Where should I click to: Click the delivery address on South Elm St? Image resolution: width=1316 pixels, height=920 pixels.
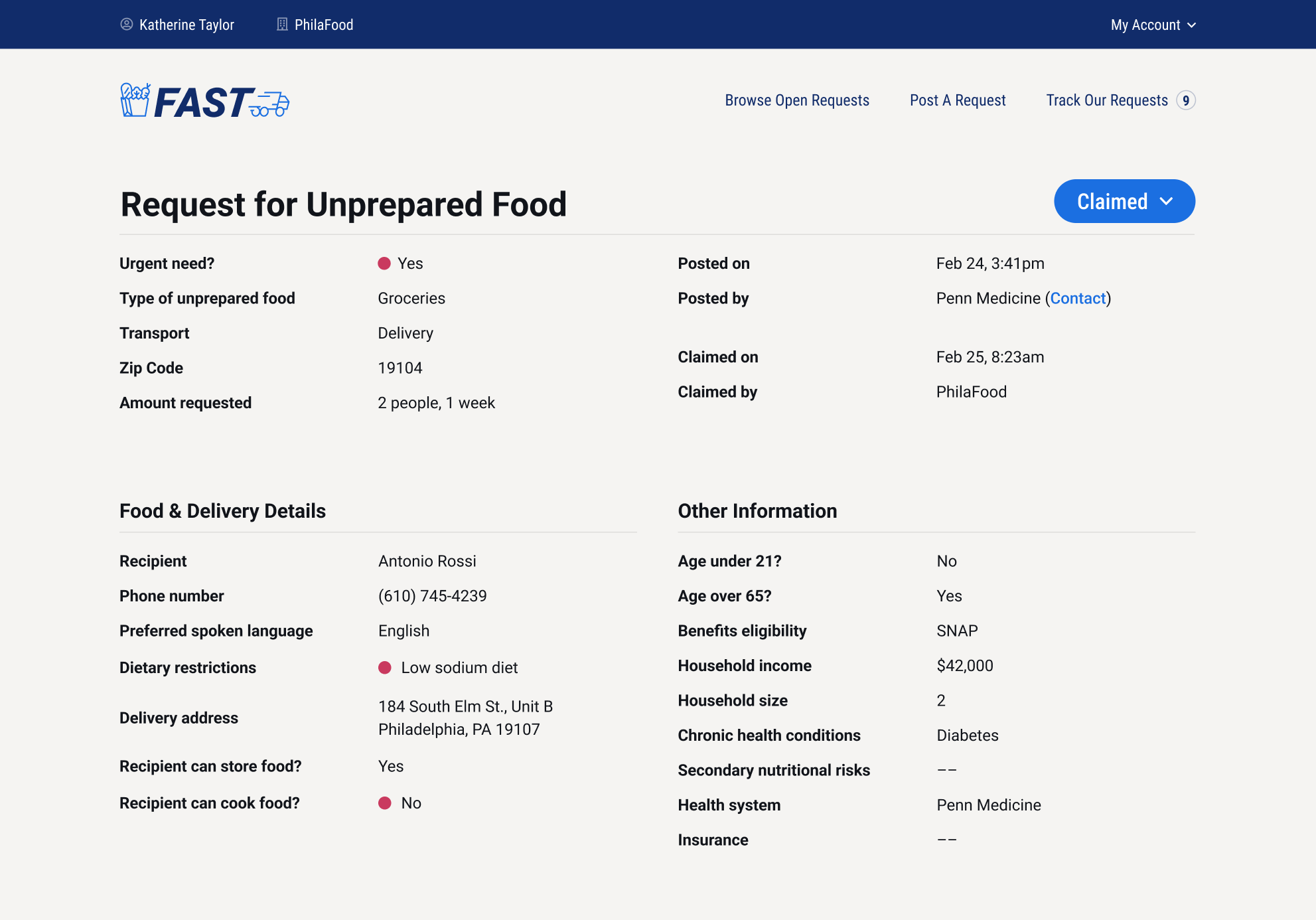click(465, 717)
